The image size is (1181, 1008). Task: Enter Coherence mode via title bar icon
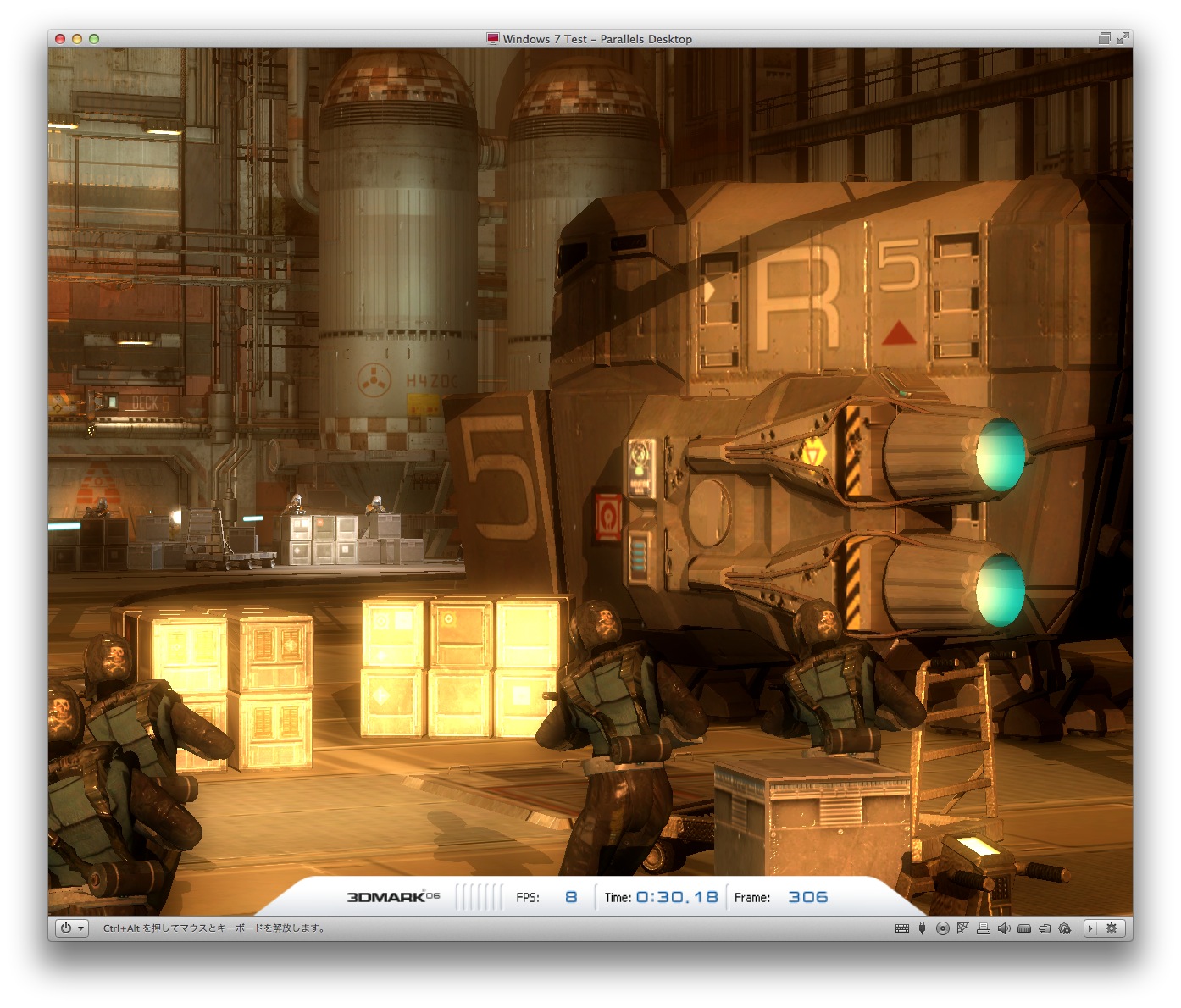1105,38
